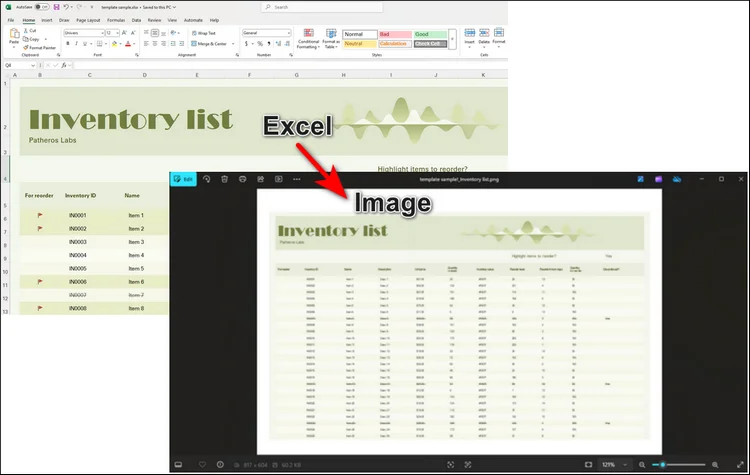The width and height of the screenshot is (750, 475).
Task: Activate the Format Painter
Action: (x=40, y=48)
